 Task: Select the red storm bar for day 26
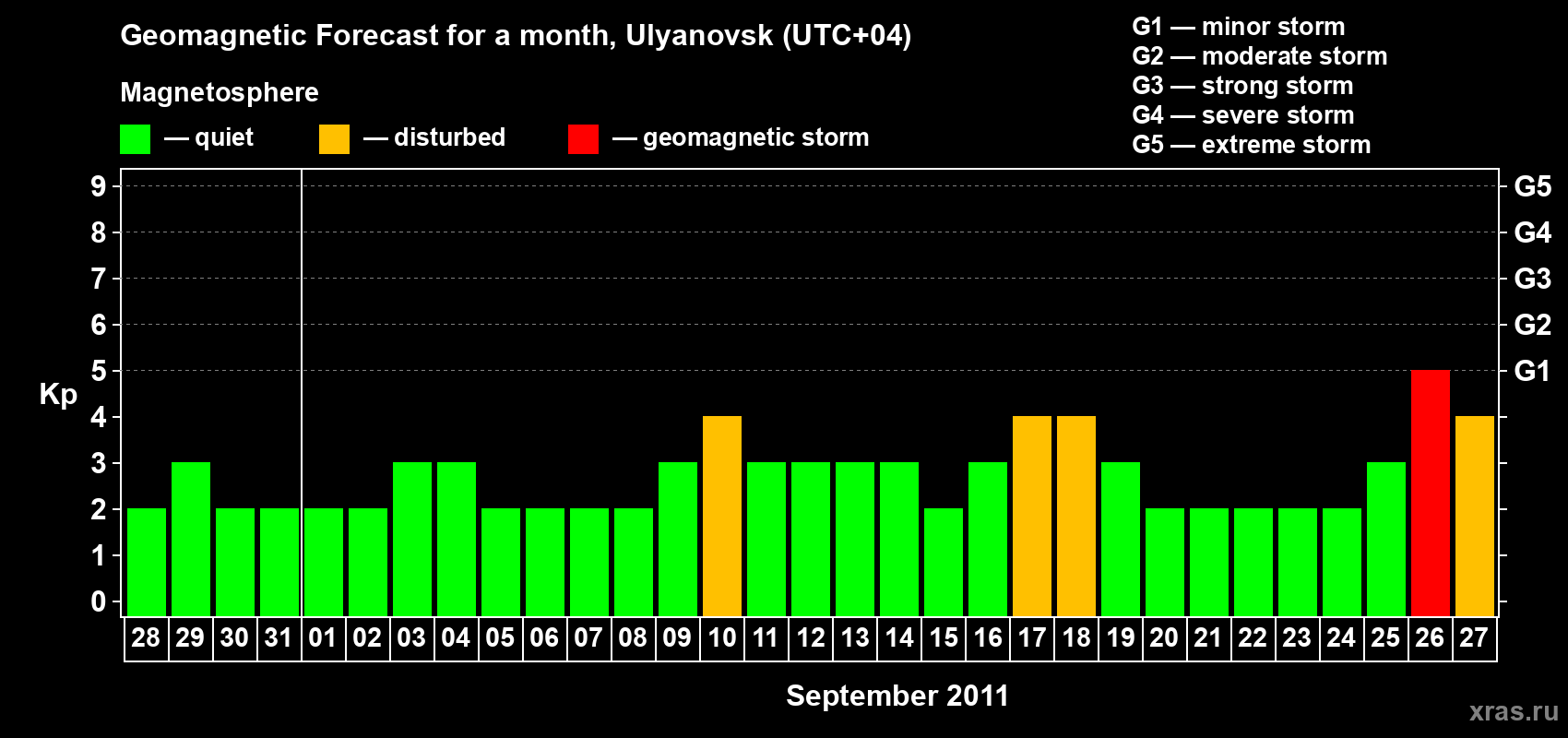coord(1430,493)
